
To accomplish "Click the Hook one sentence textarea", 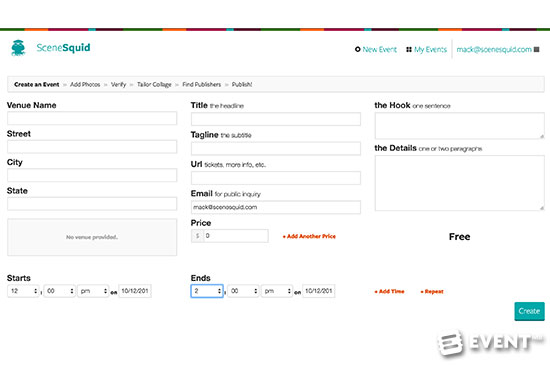I will pyautogui.click(x=460, y=126).
